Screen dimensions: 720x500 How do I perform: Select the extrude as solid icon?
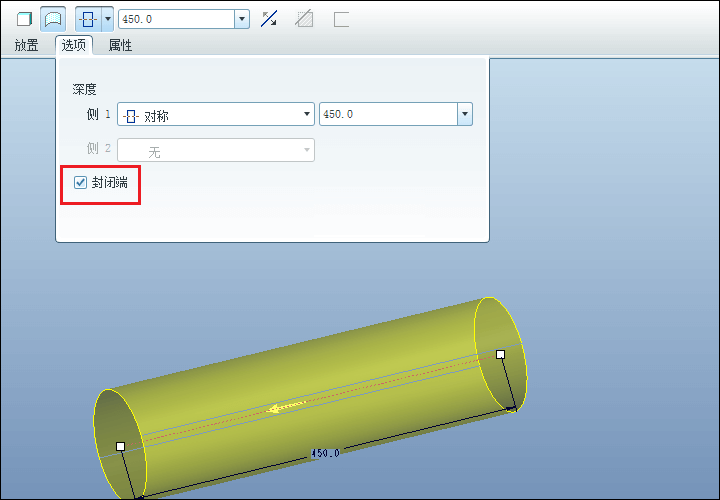[x=24, y=19]
